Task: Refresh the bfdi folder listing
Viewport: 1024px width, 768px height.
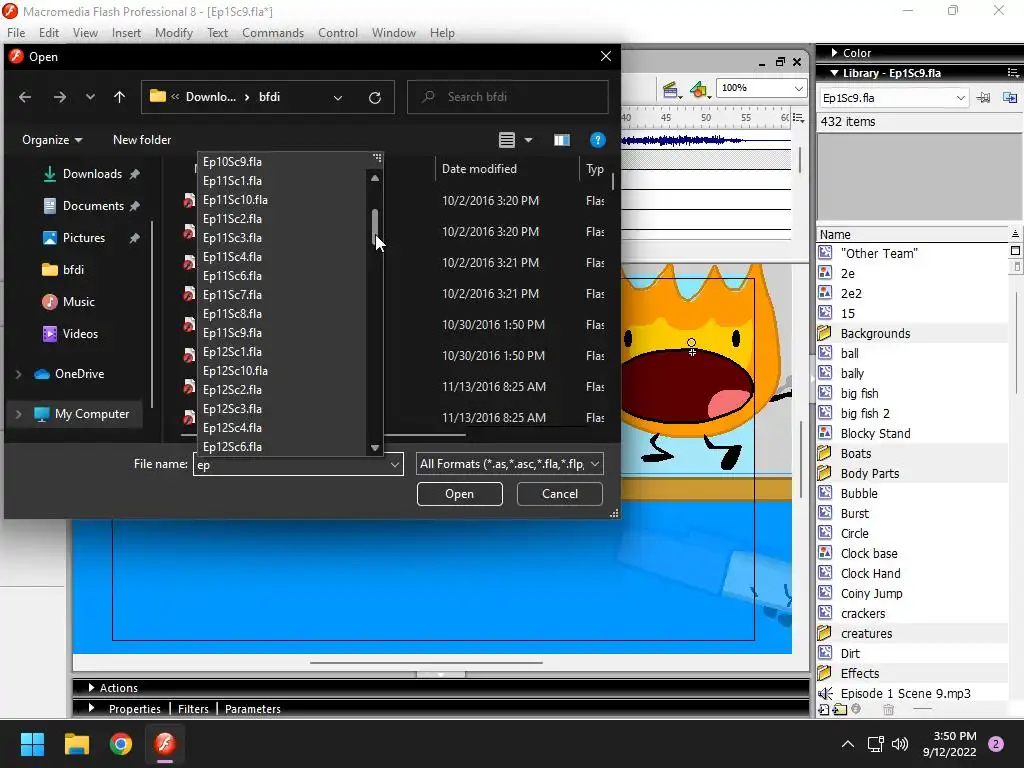Action: (375, 97)
